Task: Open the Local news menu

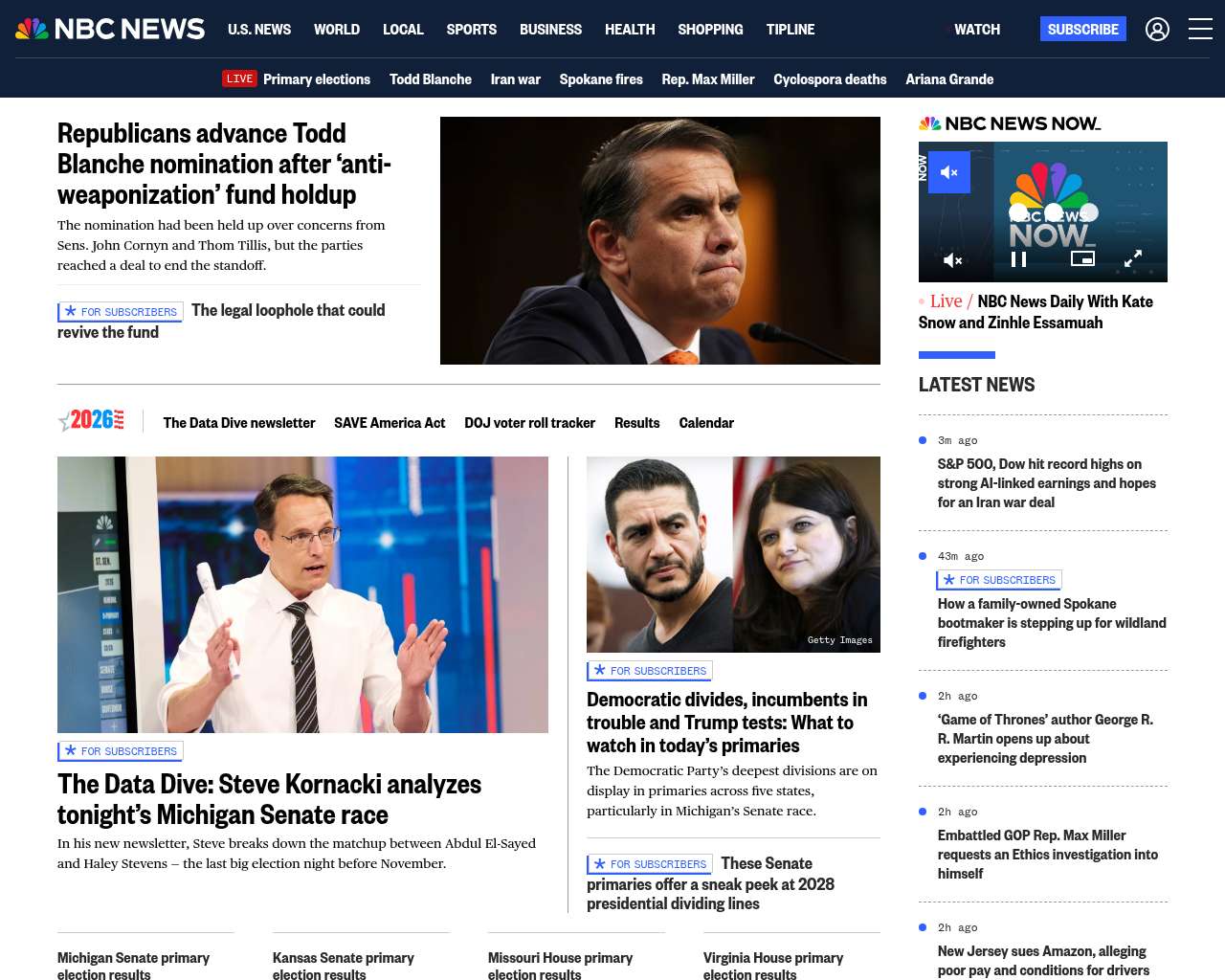Action: pyautogui.click(x=403, y=30)
